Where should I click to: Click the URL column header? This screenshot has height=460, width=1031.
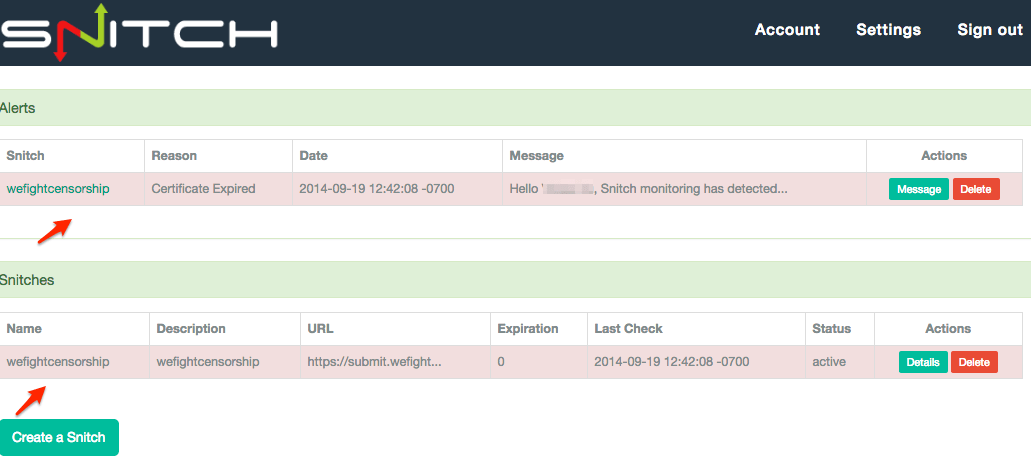coord(320,329)
